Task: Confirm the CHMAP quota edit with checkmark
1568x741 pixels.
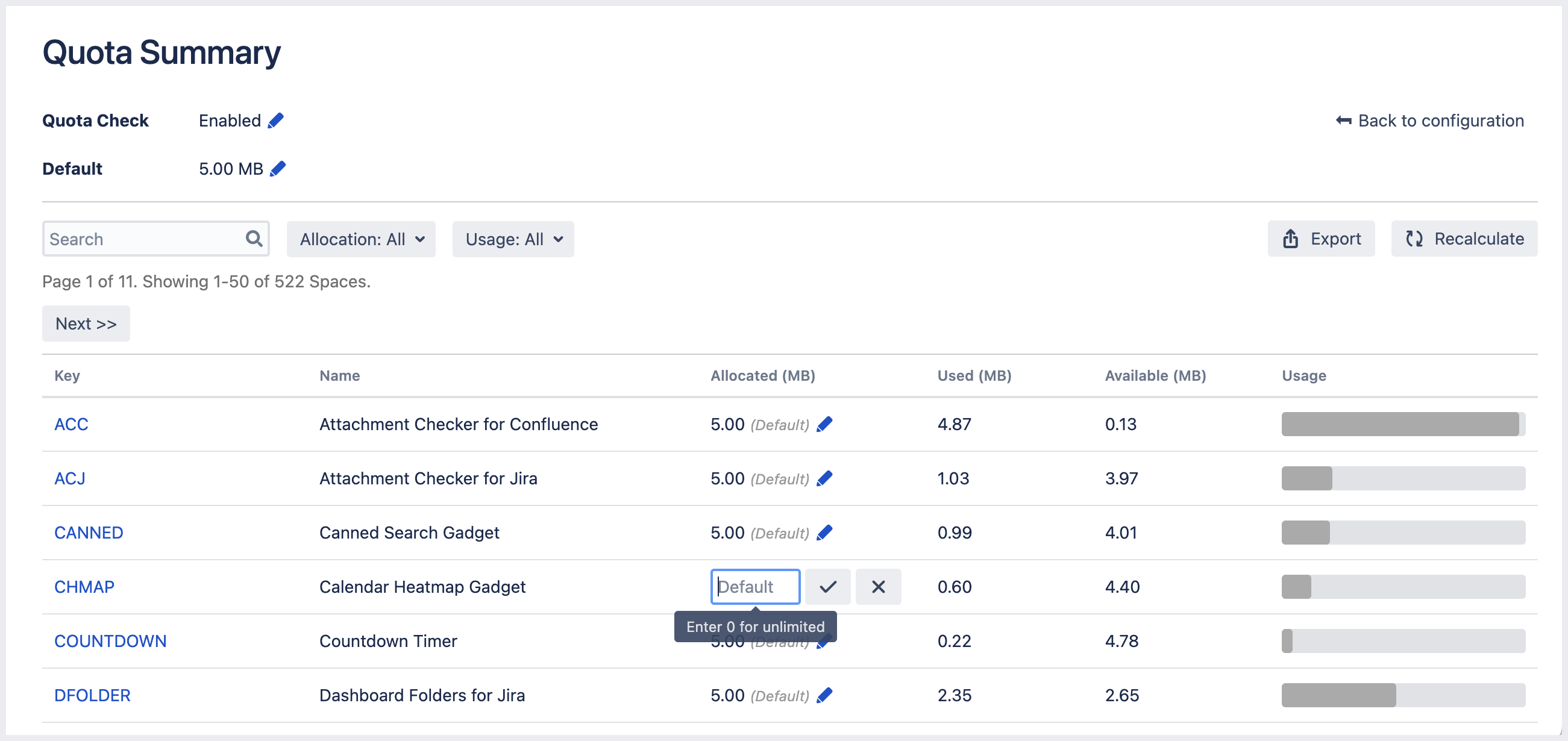Action: point(828,586)
